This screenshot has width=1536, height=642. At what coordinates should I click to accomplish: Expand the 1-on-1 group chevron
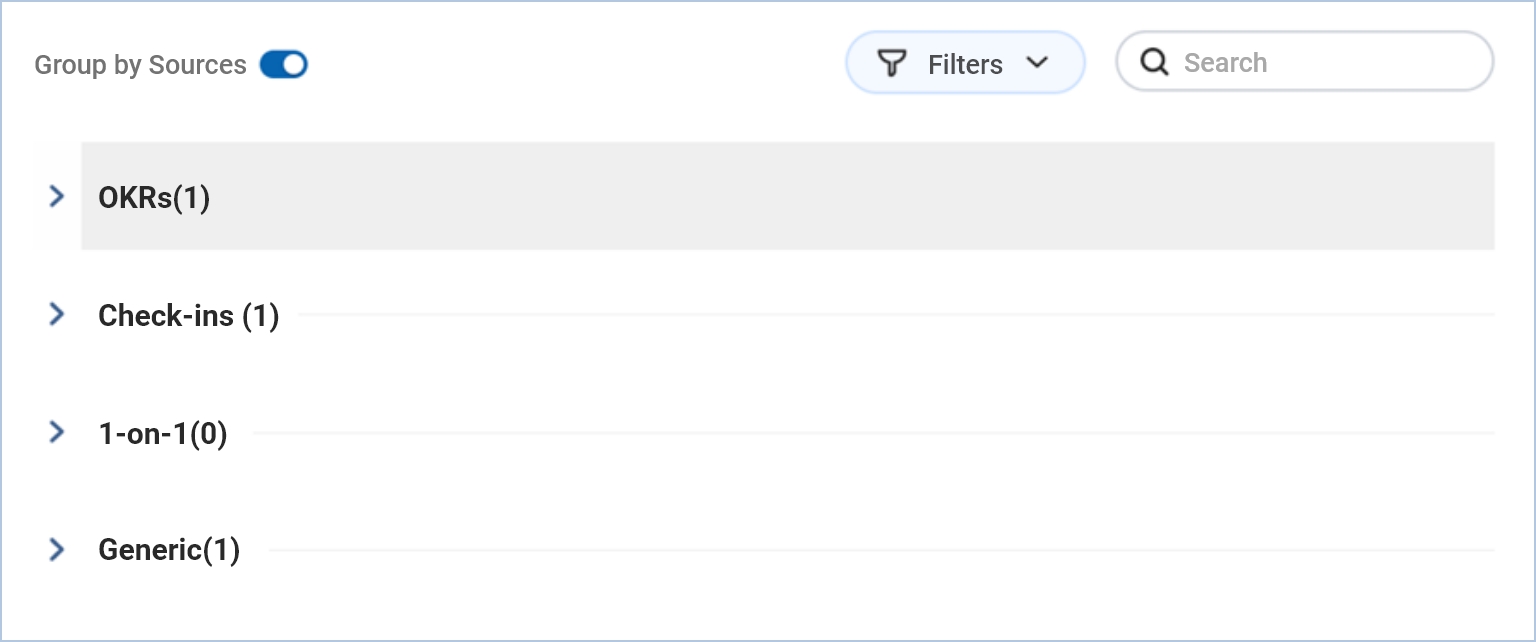click(57, 432)
